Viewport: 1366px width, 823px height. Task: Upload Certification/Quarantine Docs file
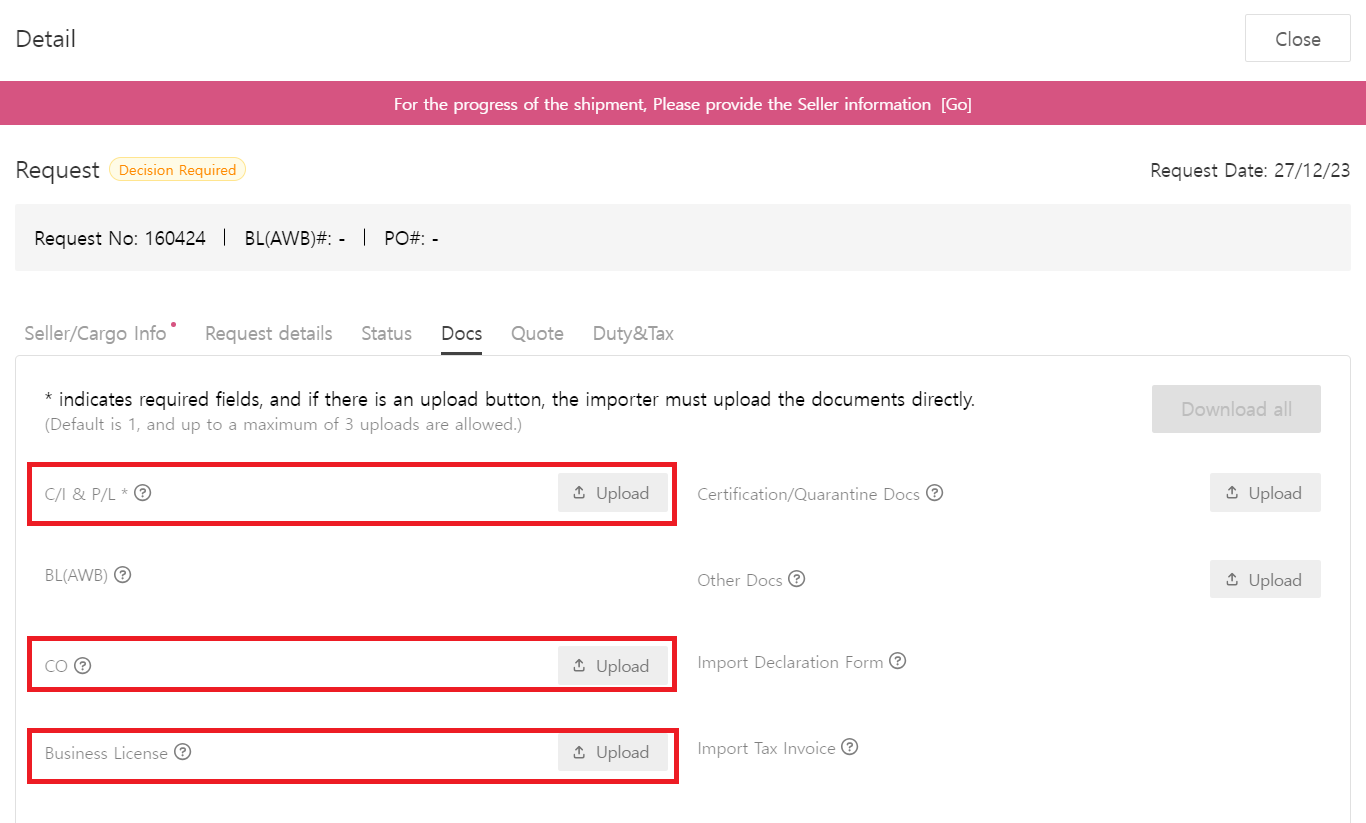point(1264,493)
